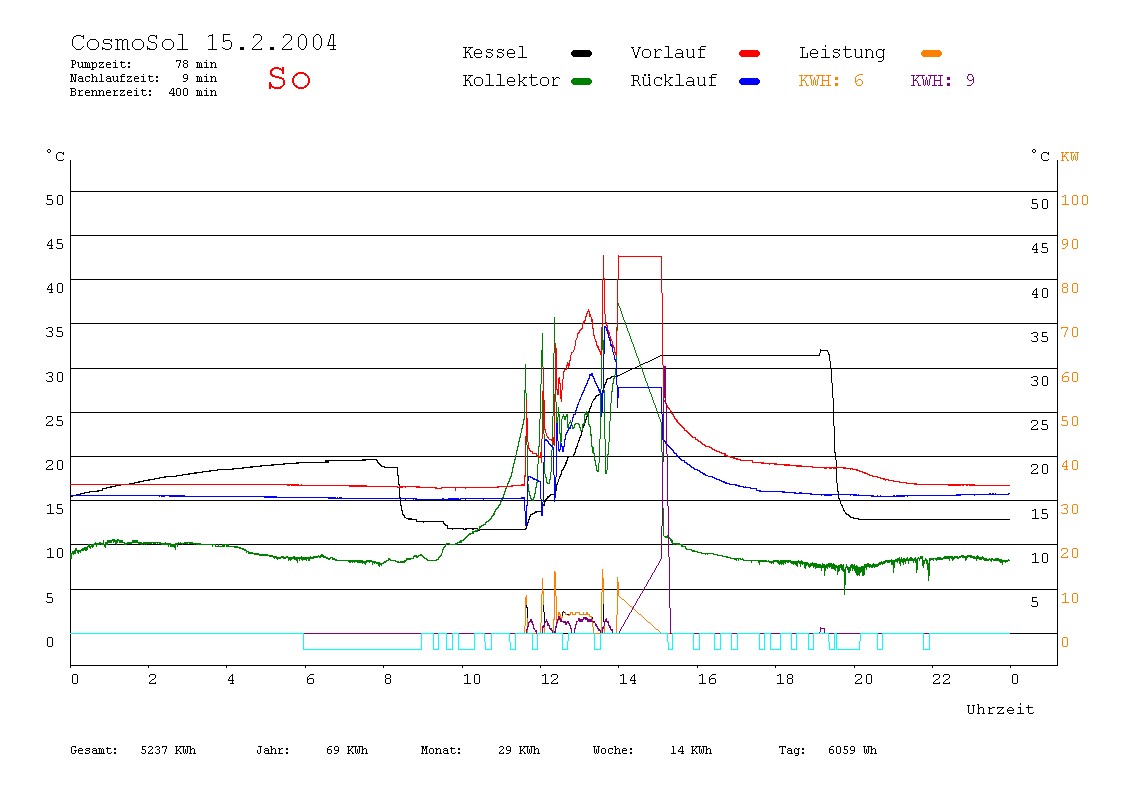Select the 'Leistung' legend label
The width and height of the screenshot is (1148, 812).
click(842, 53)
